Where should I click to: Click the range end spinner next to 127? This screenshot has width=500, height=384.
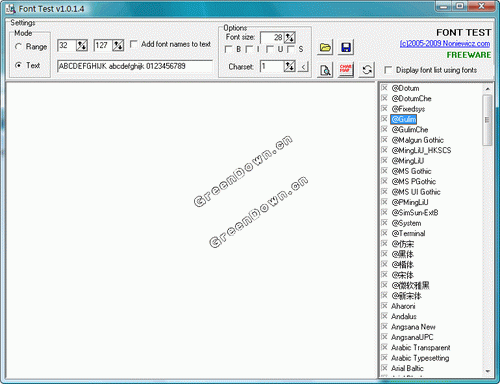(x=118, y=45)
